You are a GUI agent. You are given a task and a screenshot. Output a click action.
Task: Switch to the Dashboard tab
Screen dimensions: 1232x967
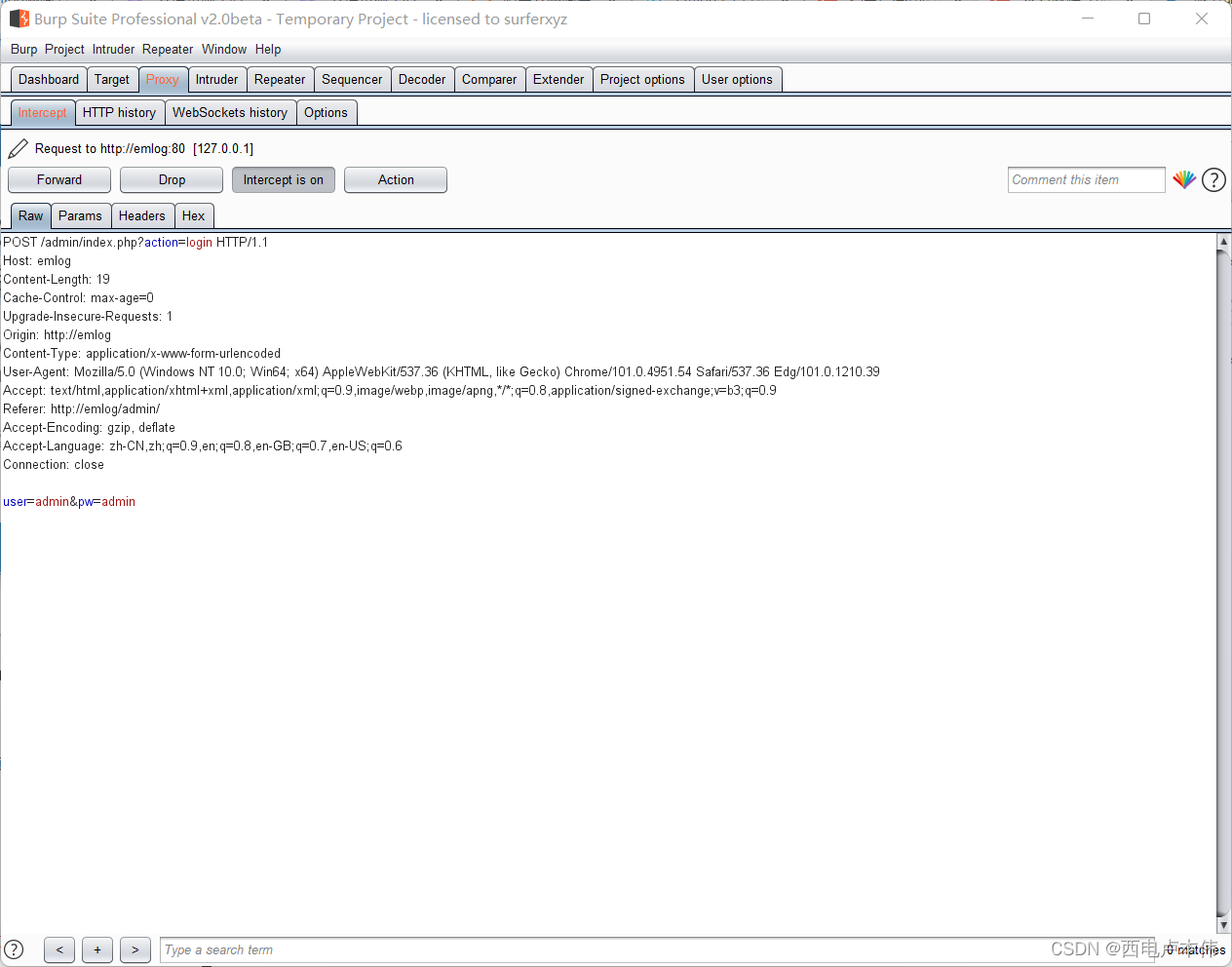pyautogui.click(x=49, y=80)
